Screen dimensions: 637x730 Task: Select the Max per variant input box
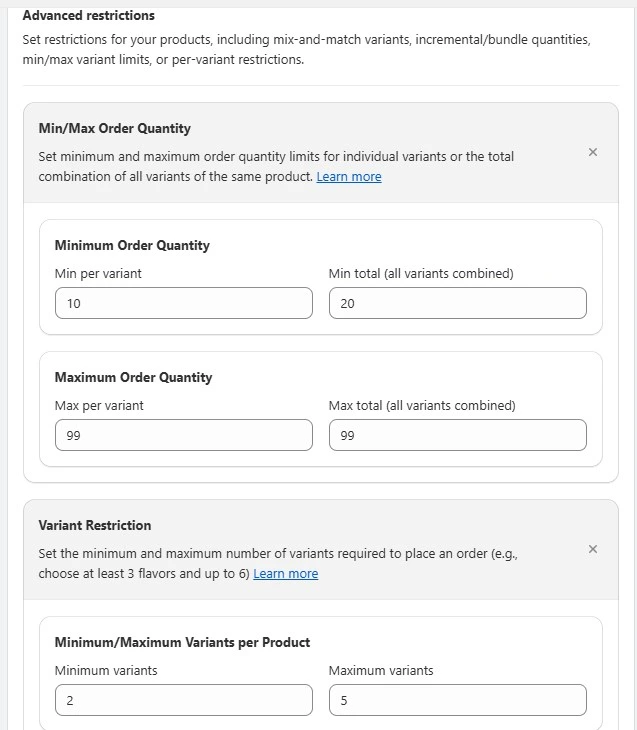coord(184,435)
